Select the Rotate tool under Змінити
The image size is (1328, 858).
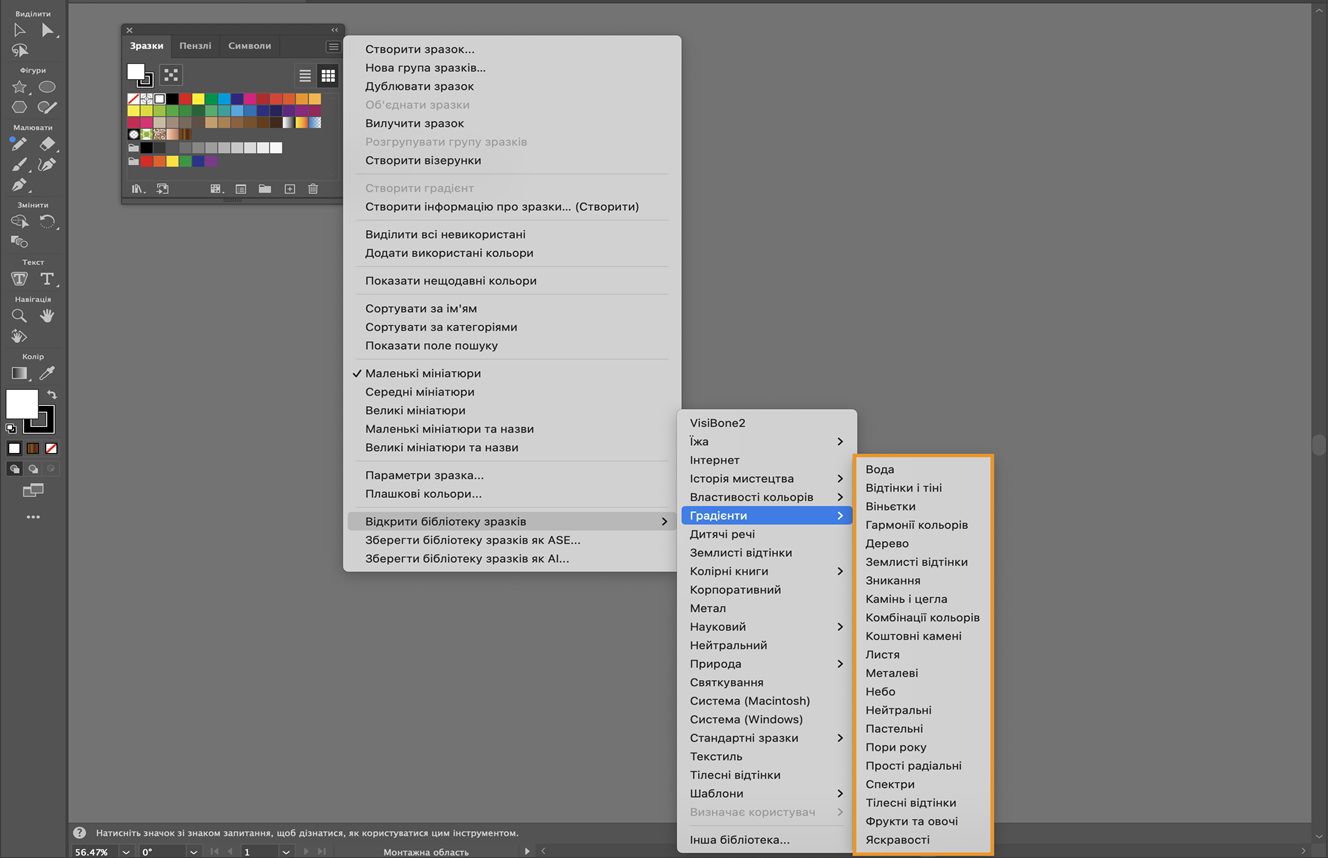pos(47,221)
